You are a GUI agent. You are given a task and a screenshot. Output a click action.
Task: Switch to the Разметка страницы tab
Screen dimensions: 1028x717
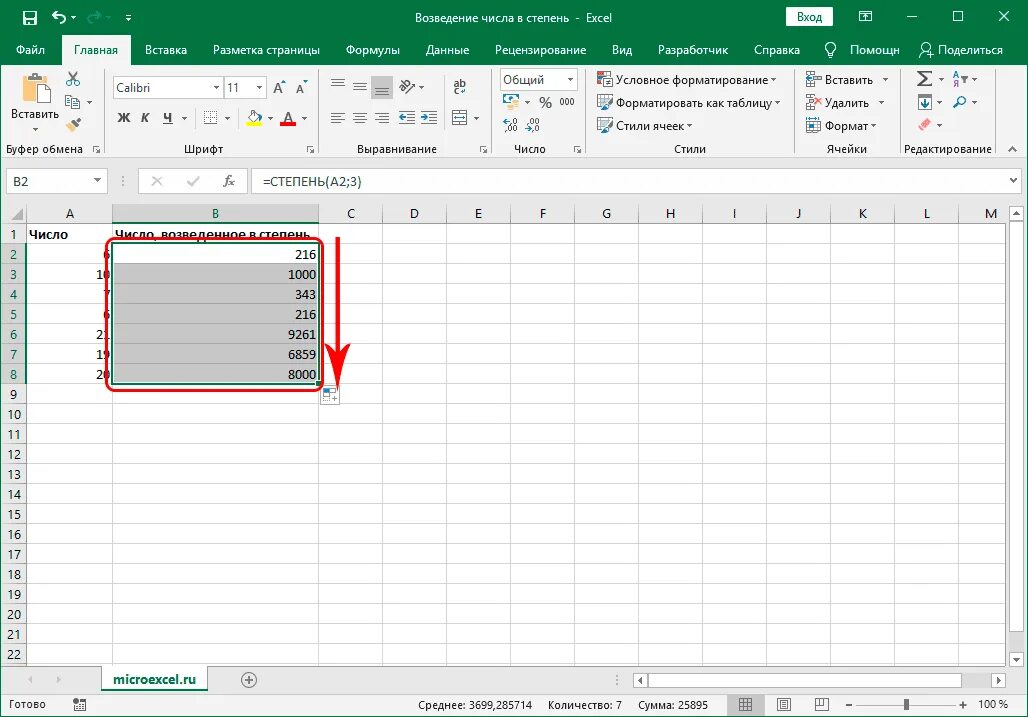(x=266, y=50)
